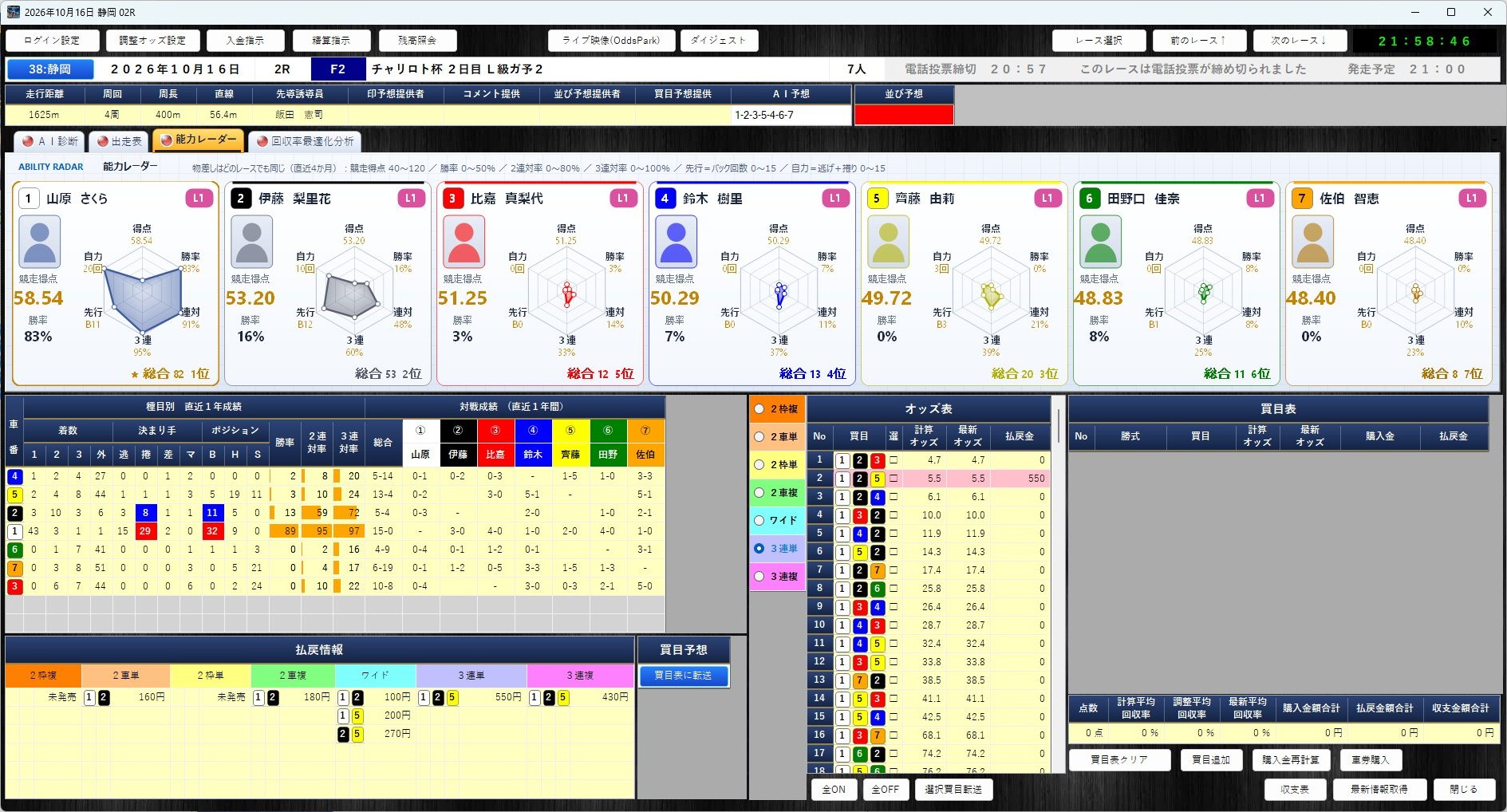Tick checkbox for odds row 1-2-5
The height and width of the screenshot is (812, 1507).
pyautogui.click(x=894, y=479)
